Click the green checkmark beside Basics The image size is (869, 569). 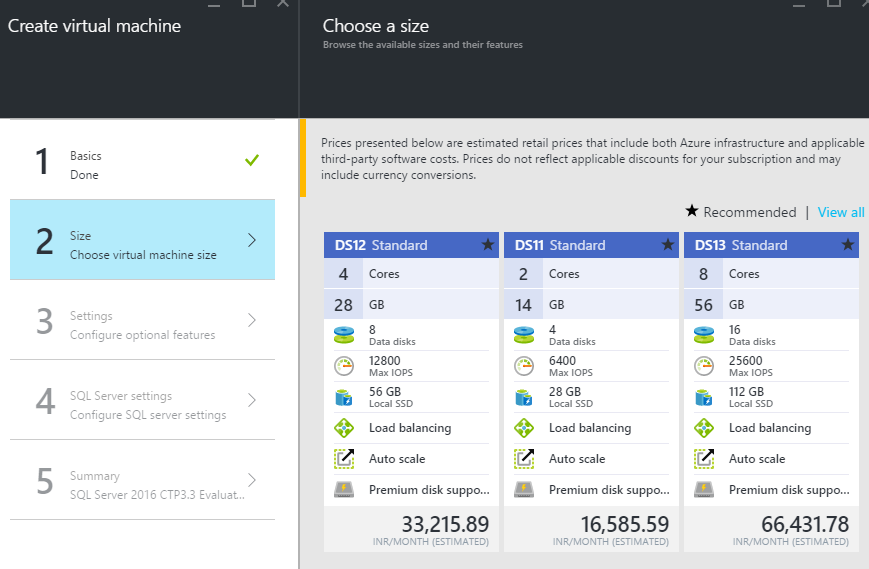pos(252,160)
